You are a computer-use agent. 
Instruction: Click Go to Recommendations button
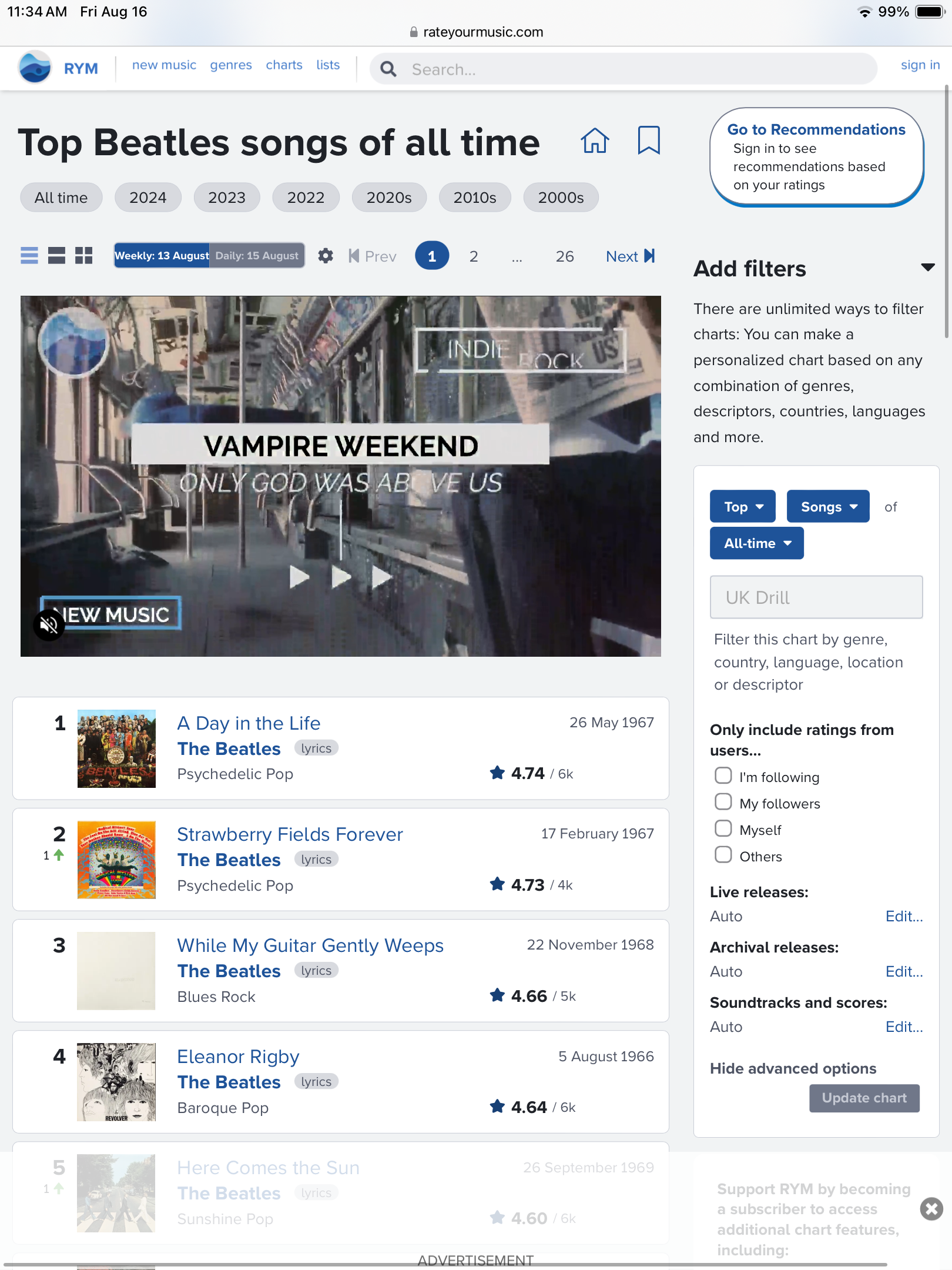[x=816, y=157]
